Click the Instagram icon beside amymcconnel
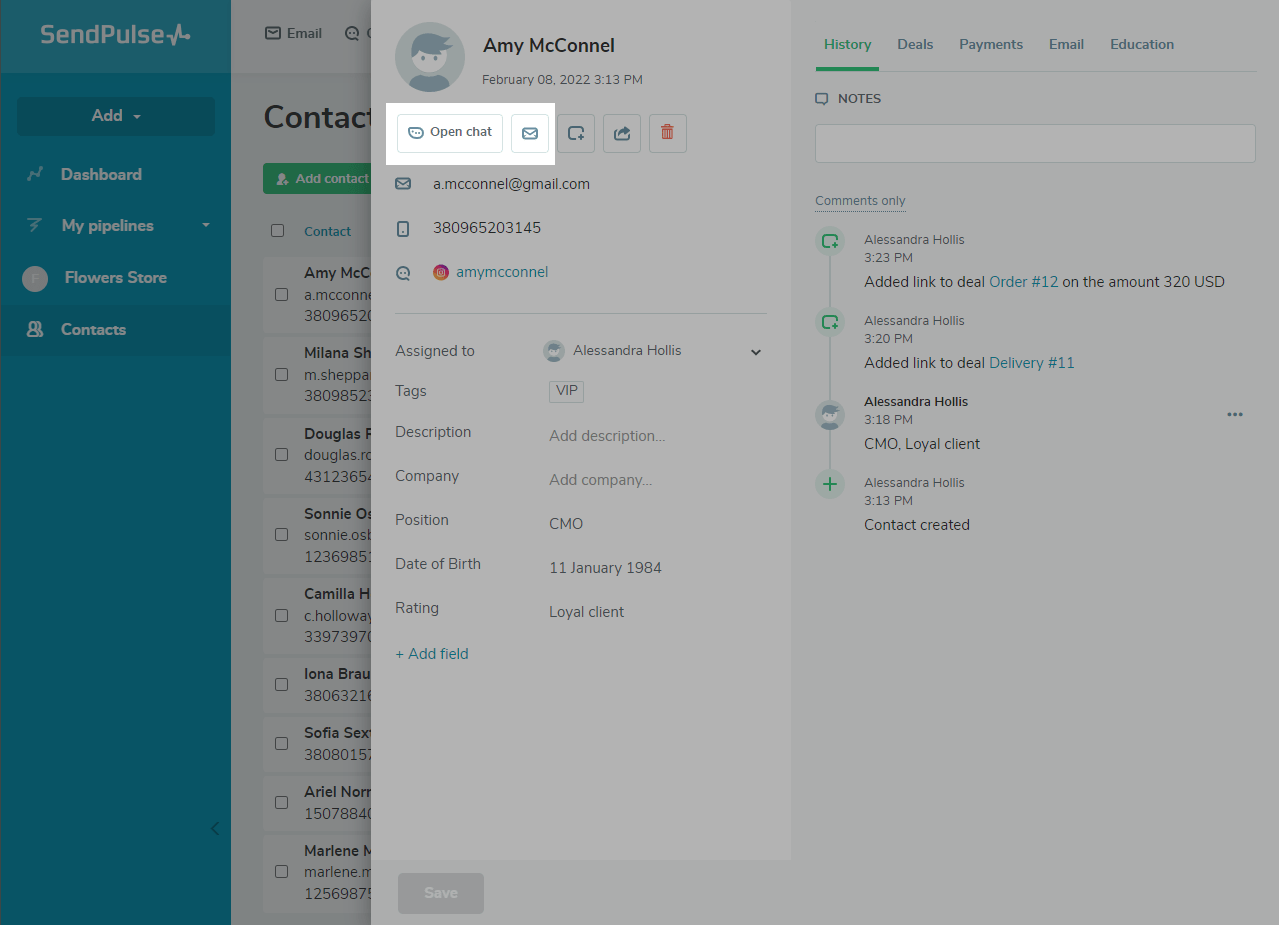 [441, 272]
